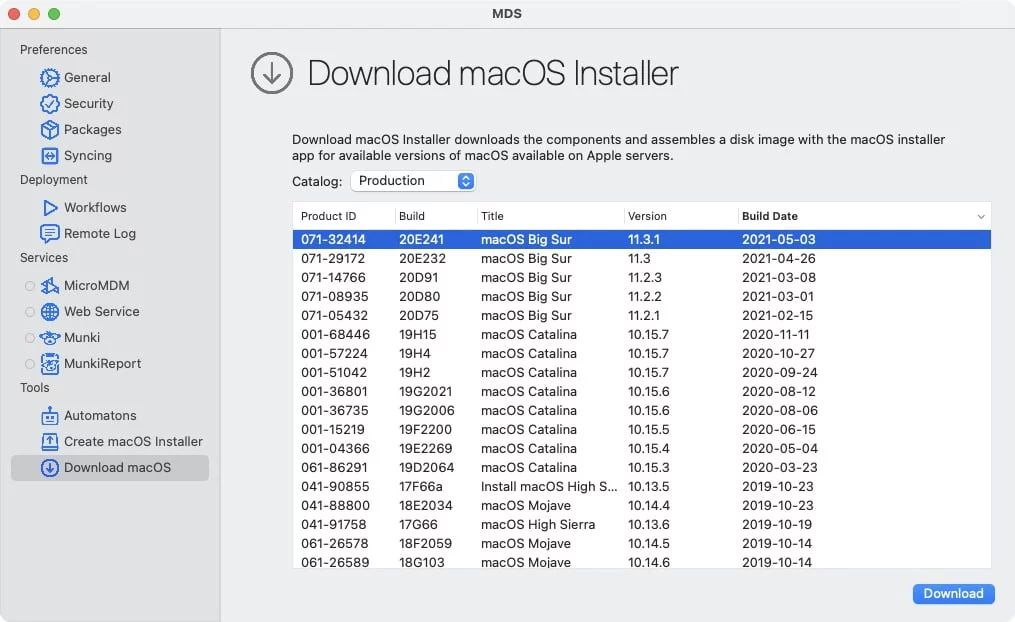Select row dated 2020-09-24
The image size is (1015, 622).
point(641,373)
